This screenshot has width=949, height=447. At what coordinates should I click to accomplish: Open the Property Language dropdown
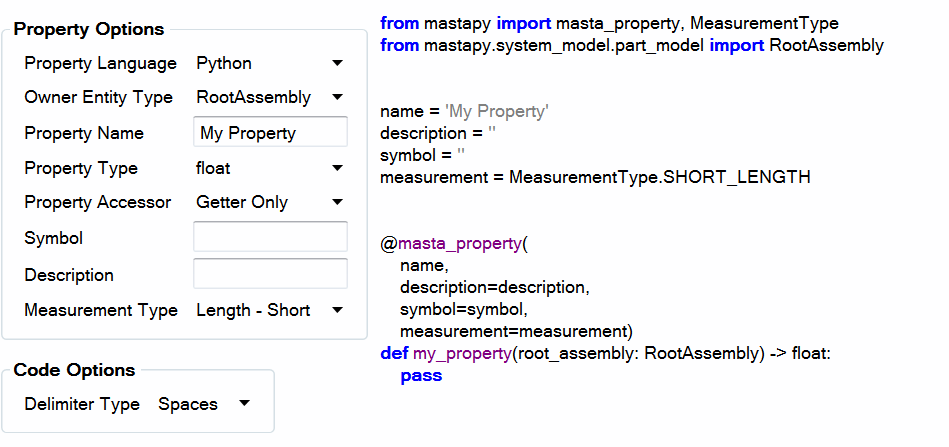coord(269,63)
